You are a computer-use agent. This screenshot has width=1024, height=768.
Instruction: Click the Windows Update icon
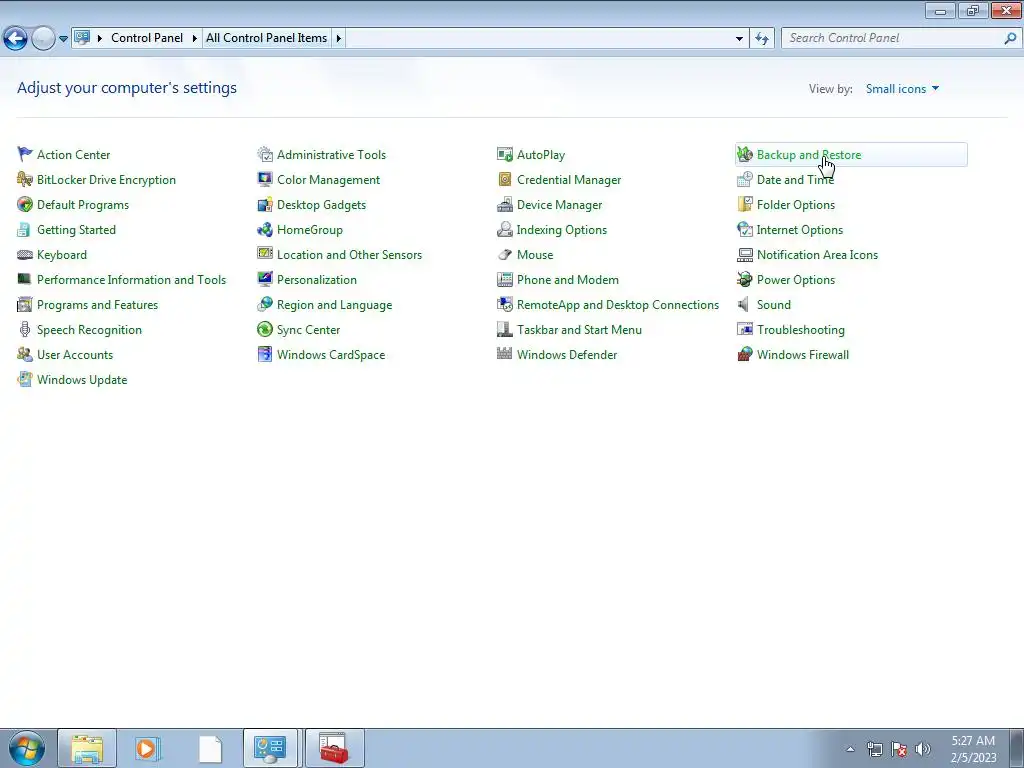25,379
